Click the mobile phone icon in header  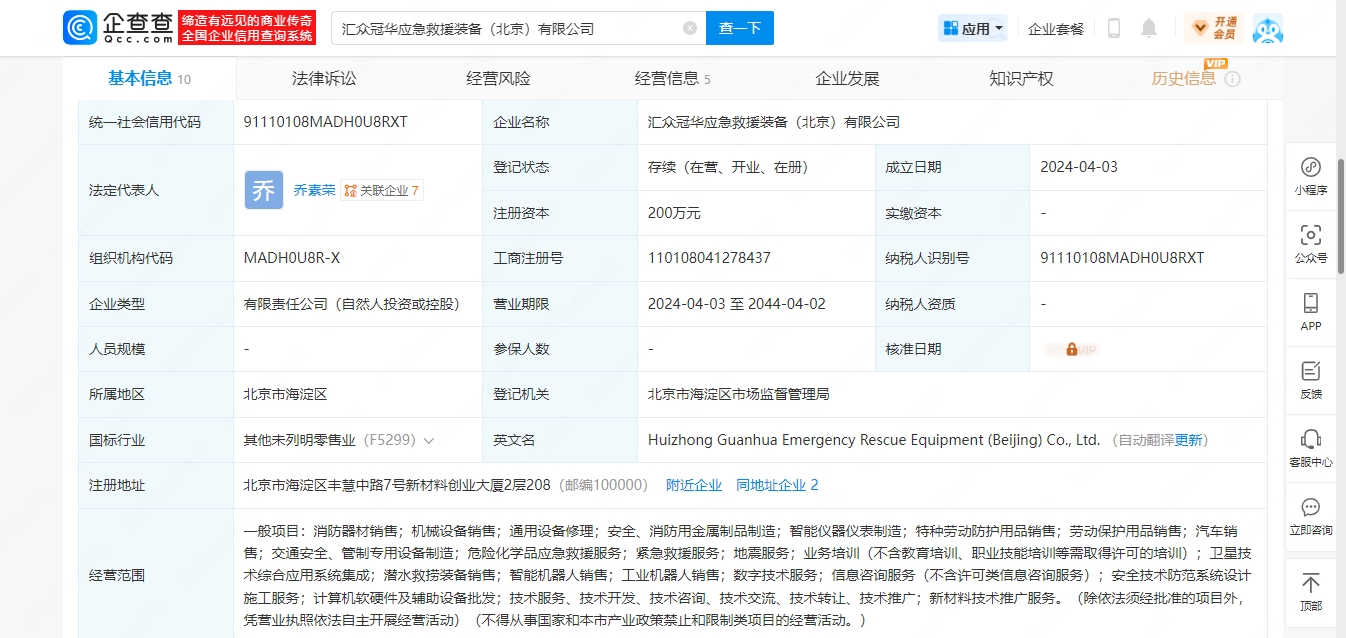(1113, 28)
